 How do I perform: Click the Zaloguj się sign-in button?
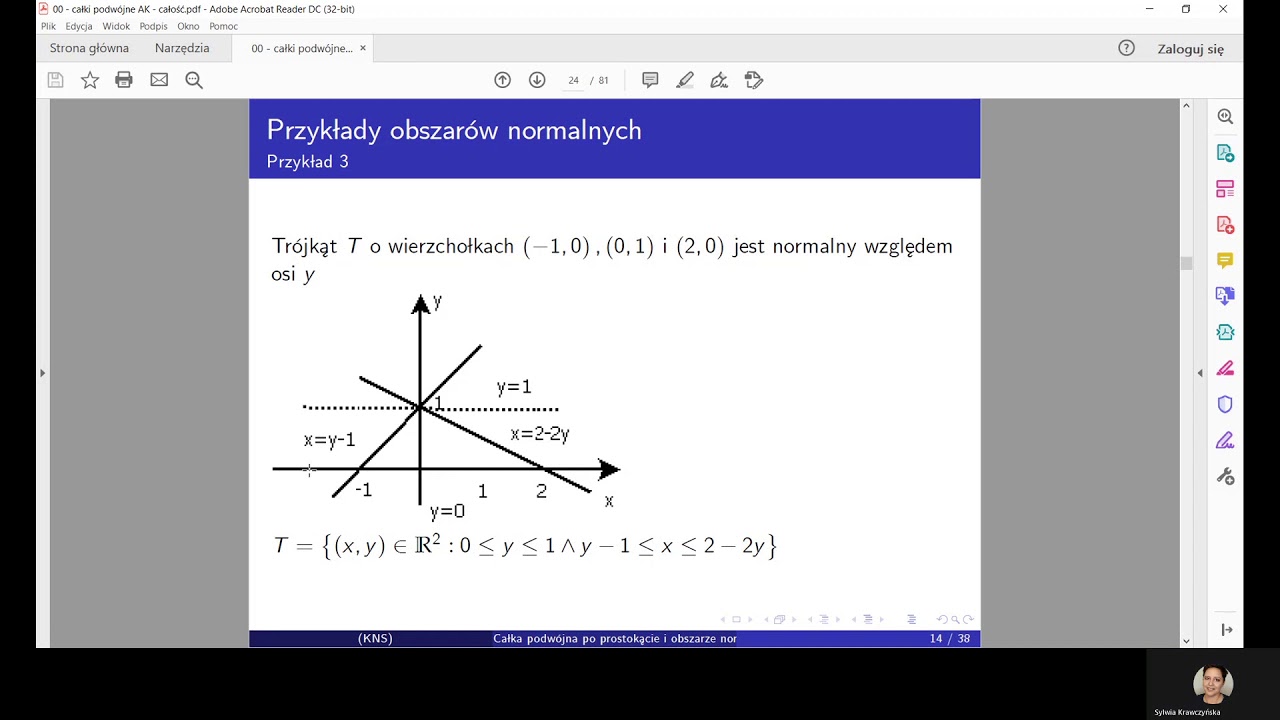(x=1191, y=49)
